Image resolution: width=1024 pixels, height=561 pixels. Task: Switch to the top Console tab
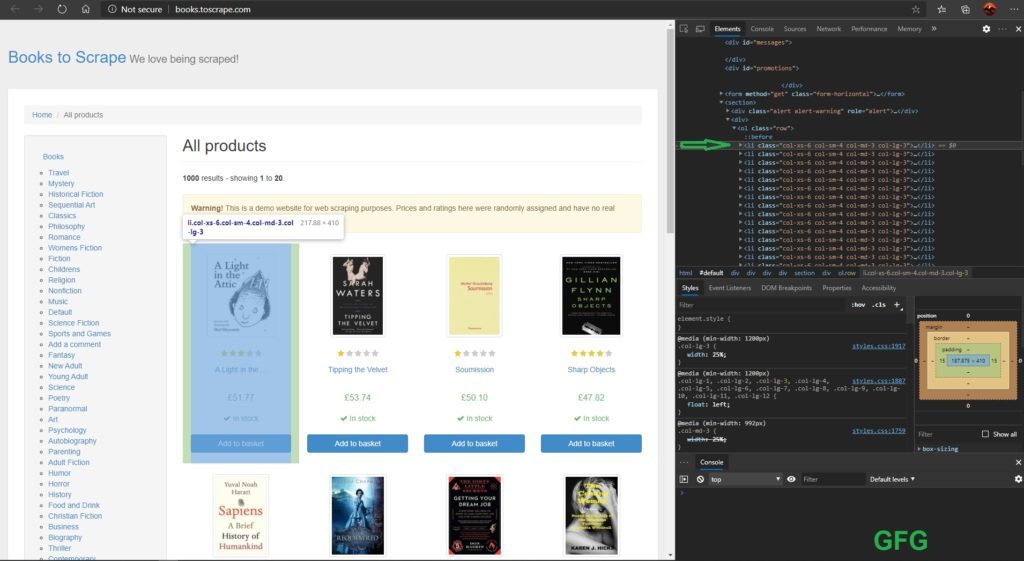762,29
